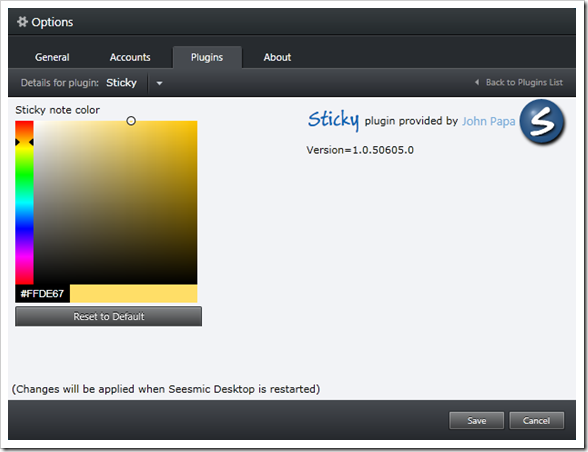Click the #FFDE67 hex value field
Viewport: 588px width, 452px height.
click(42, 294)
